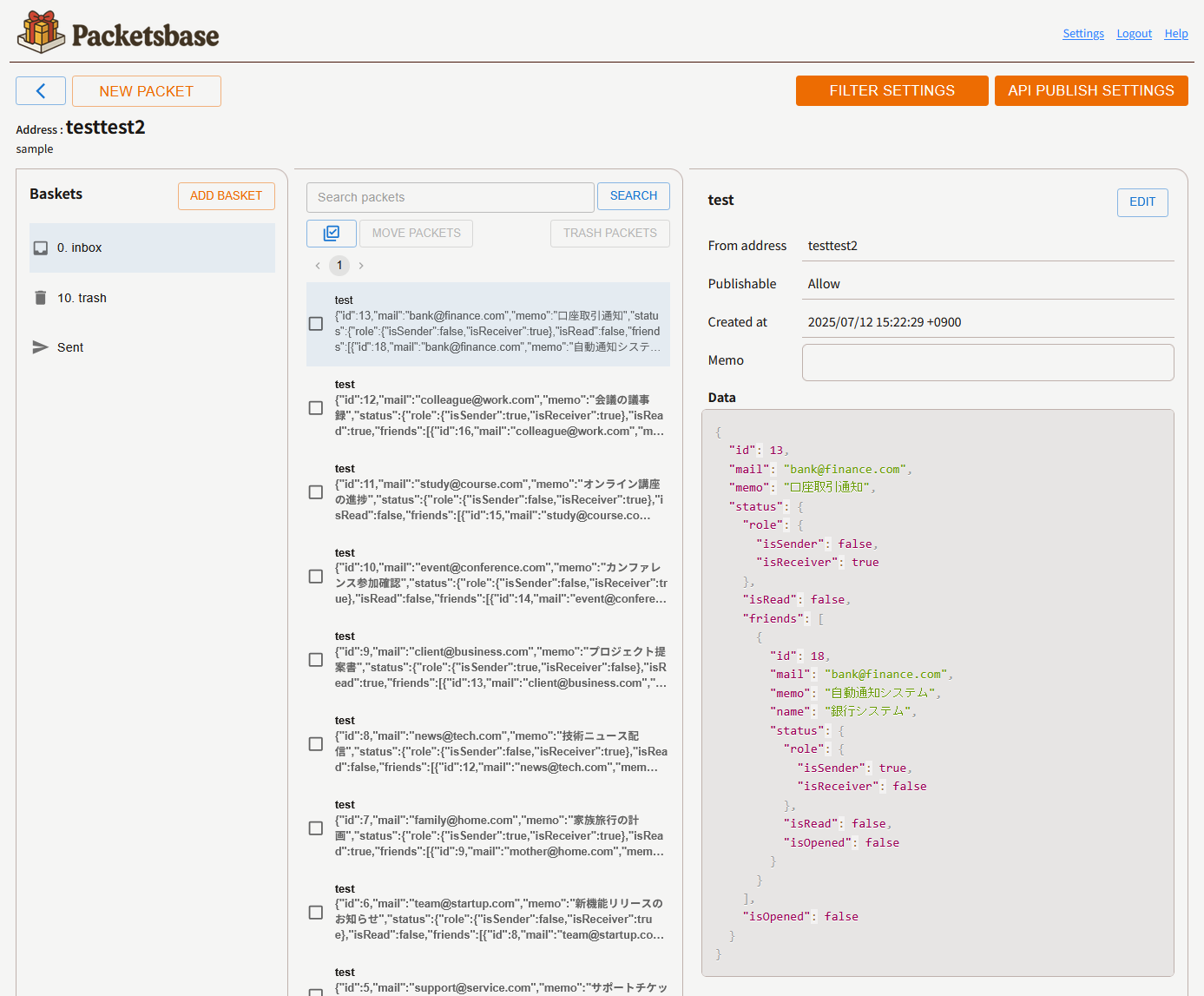Viewport: 1204px width, 996px height.
Task: Open the 0. inbox basket
Action: pos(152,248)
